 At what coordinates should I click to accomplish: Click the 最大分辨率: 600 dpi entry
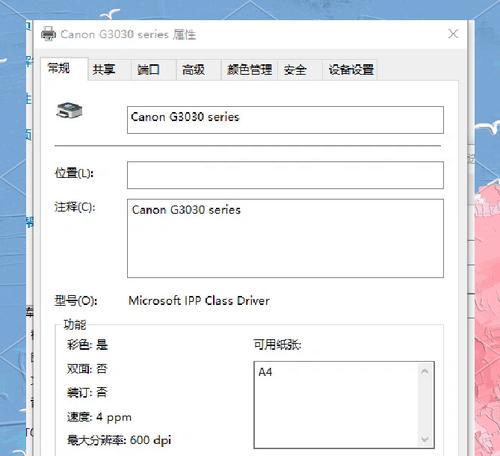coord(119,440)
